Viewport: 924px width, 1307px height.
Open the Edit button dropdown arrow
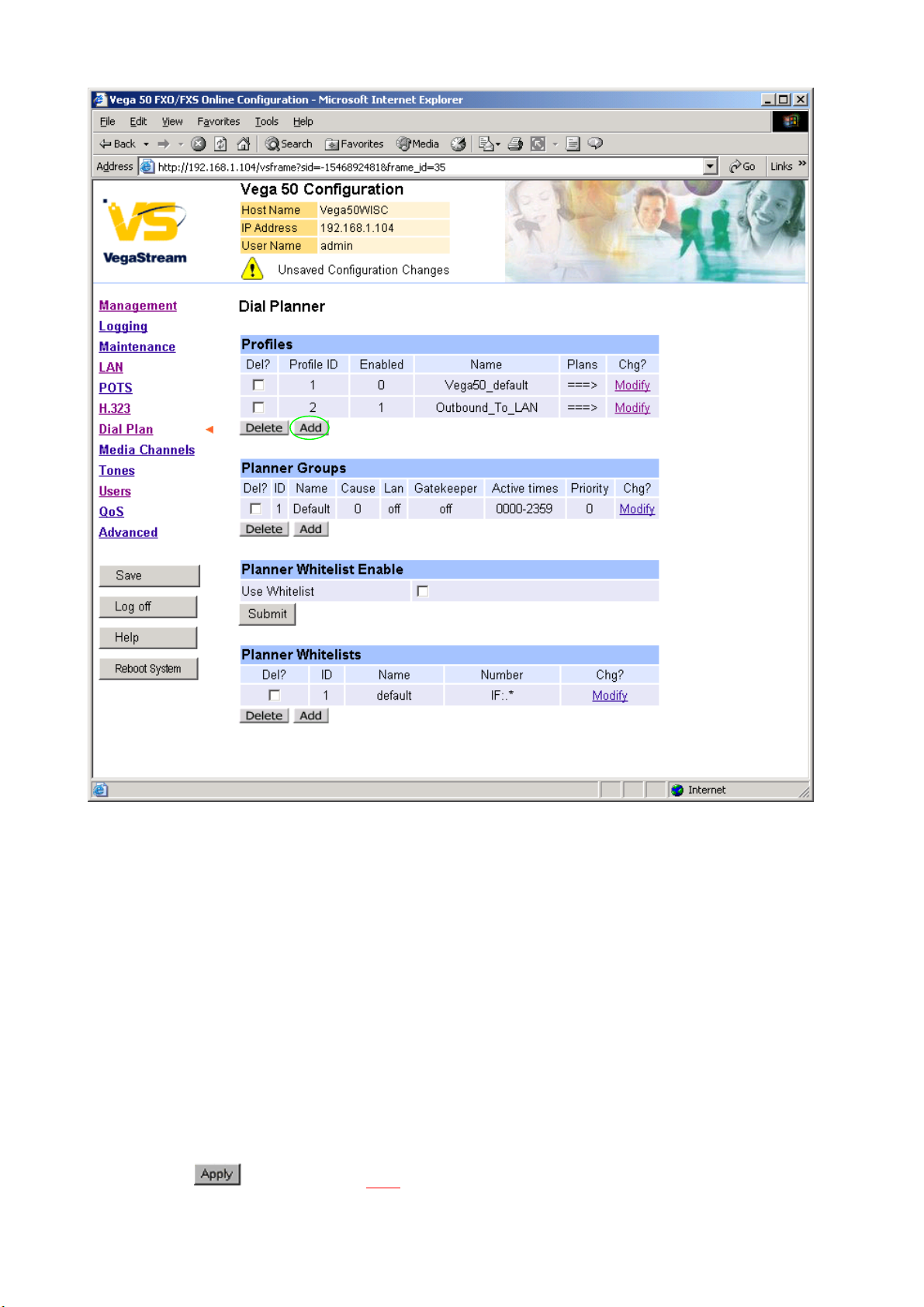555,144
